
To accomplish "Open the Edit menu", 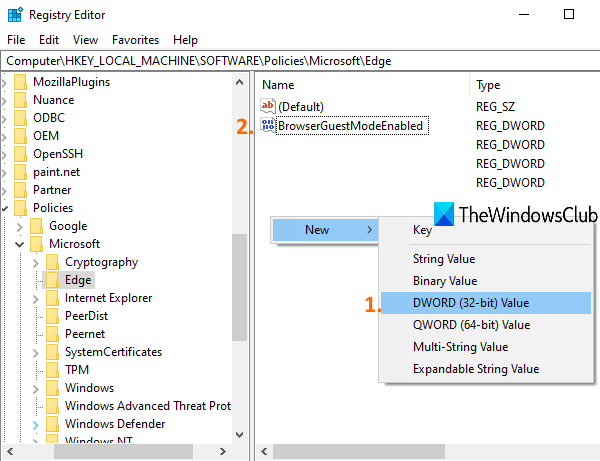I will tap(49, 40).
